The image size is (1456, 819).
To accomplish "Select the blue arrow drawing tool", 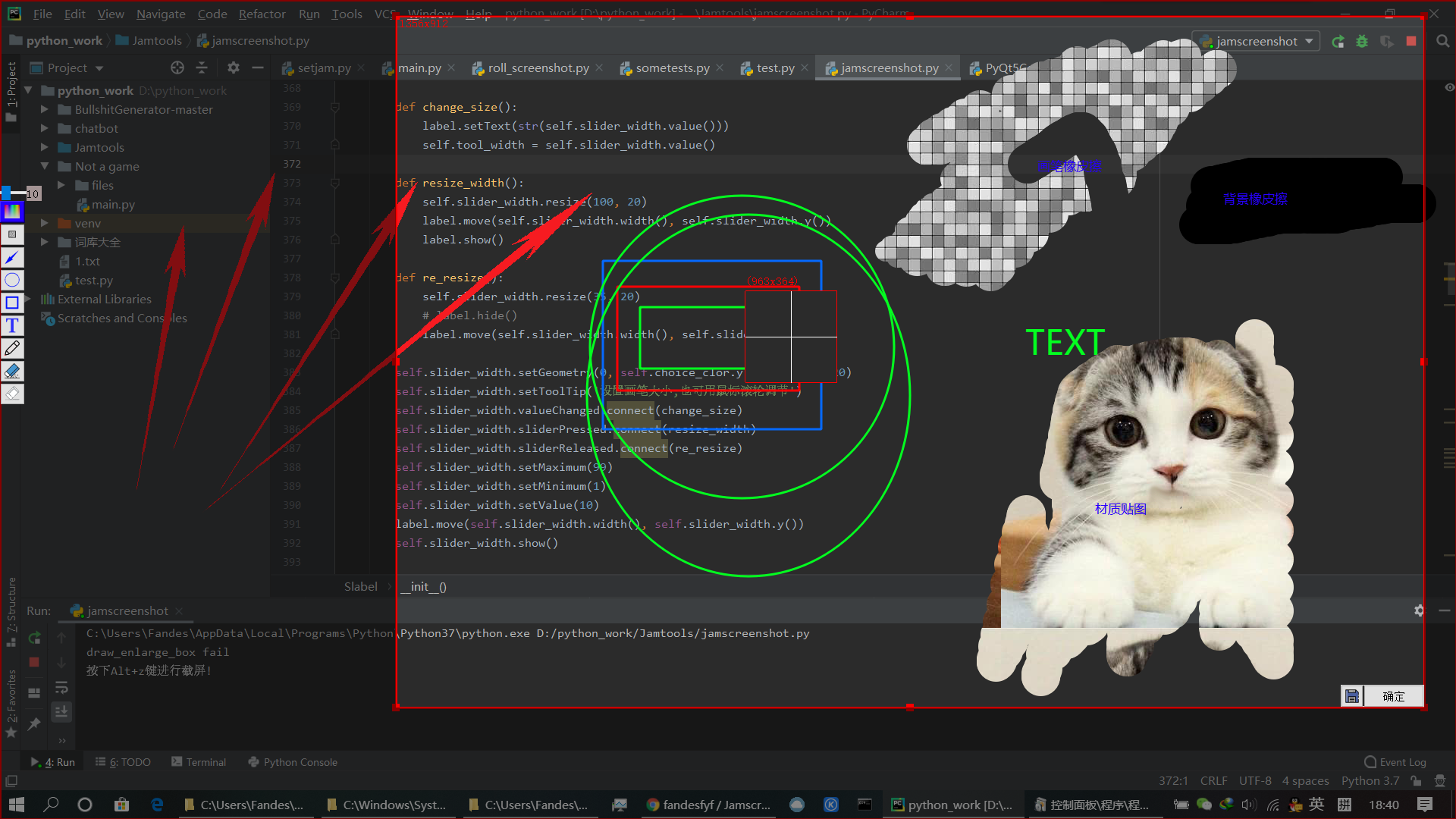I will click(x=12, y=258).
